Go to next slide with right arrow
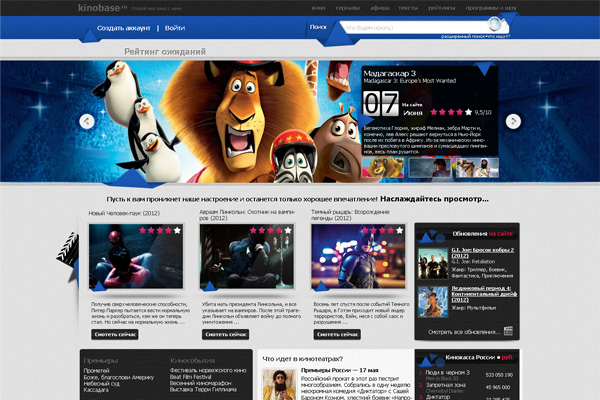This screenshot has height=400, width=600. [513, 121]
